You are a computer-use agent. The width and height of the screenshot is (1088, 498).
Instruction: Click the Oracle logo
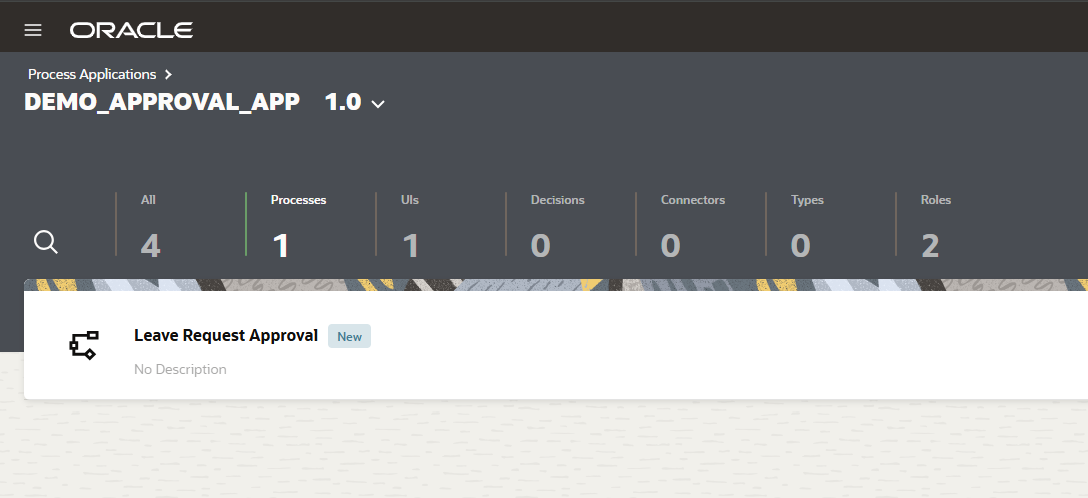point(131,30)
